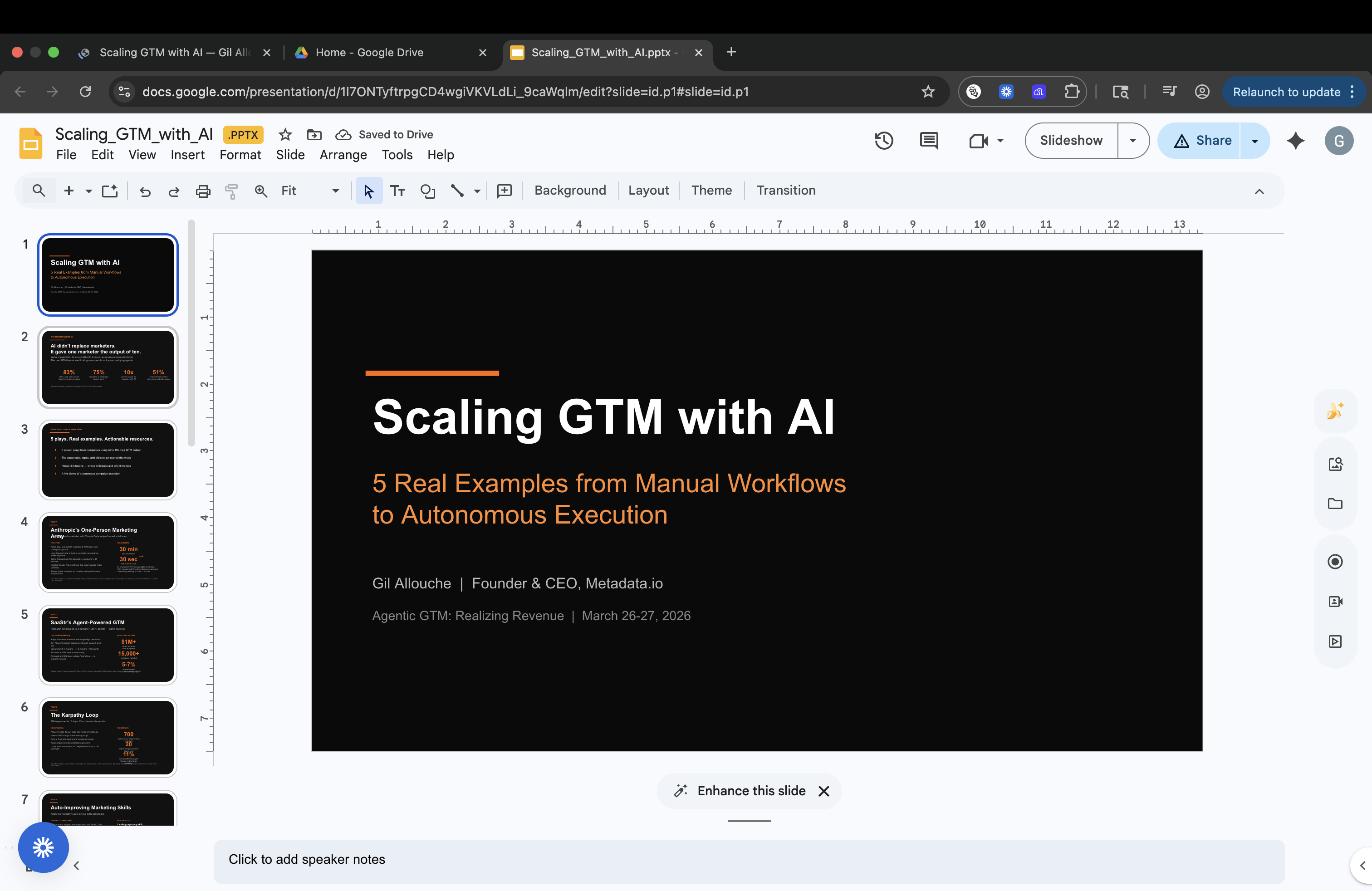Screen dimensions: 1372x891
Task: Open the speaker spotlight side icon
Action: coord(1335,602)
